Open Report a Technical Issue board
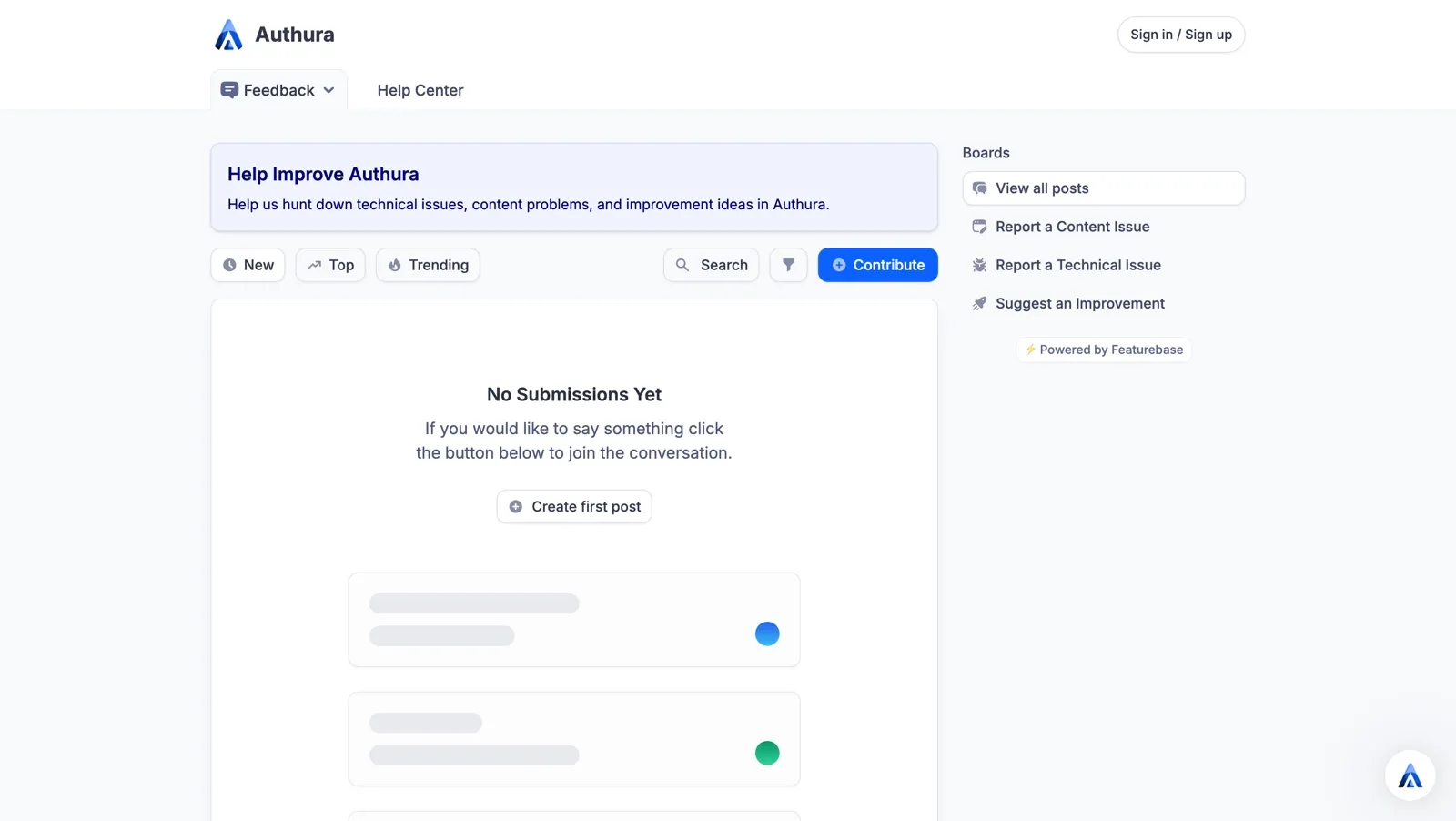Viewport: 1456px width, 821px height. [x=1104, y=265]
